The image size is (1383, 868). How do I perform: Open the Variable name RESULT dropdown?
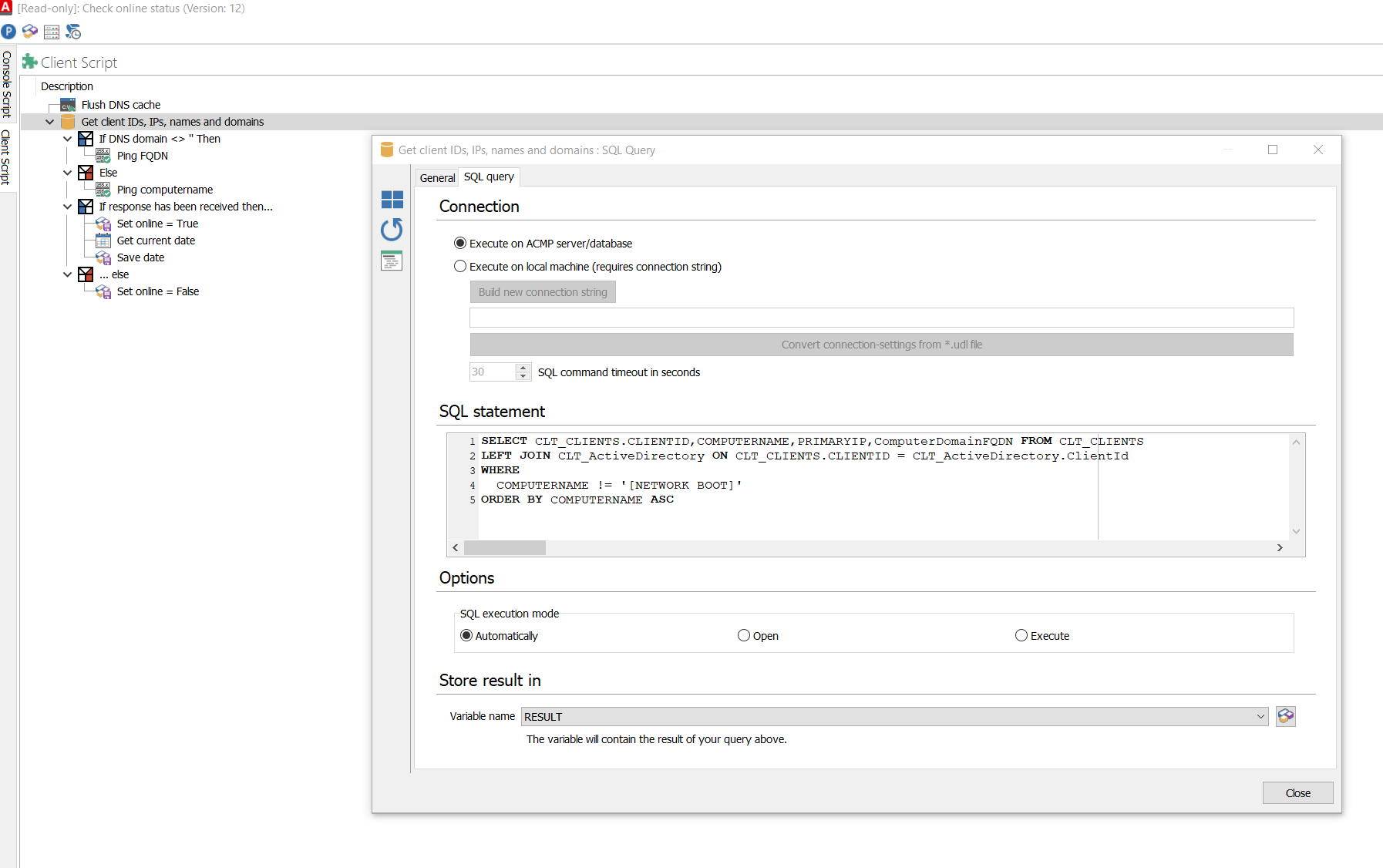point(1260,716)
